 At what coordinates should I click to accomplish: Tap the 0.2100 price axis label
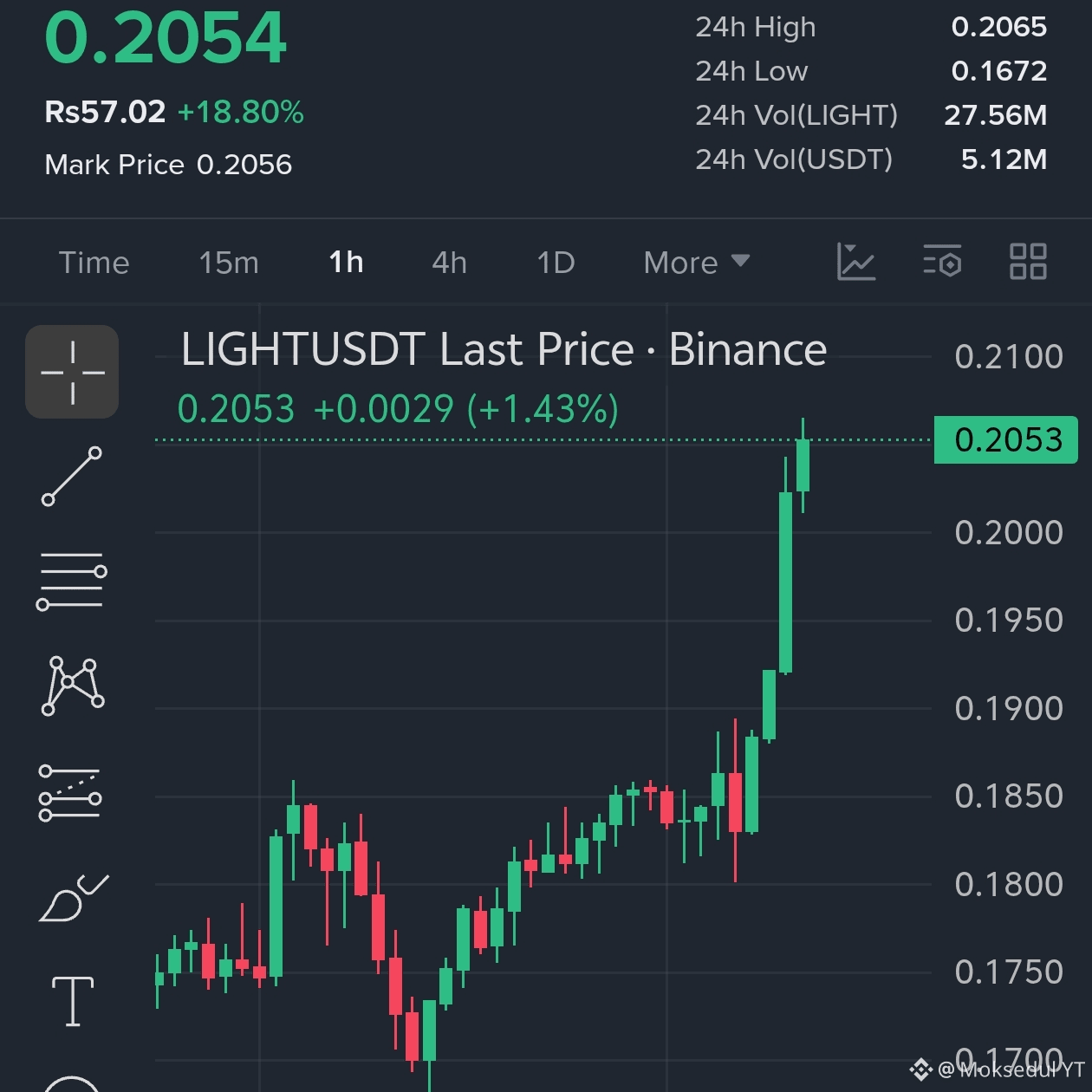1009,357
